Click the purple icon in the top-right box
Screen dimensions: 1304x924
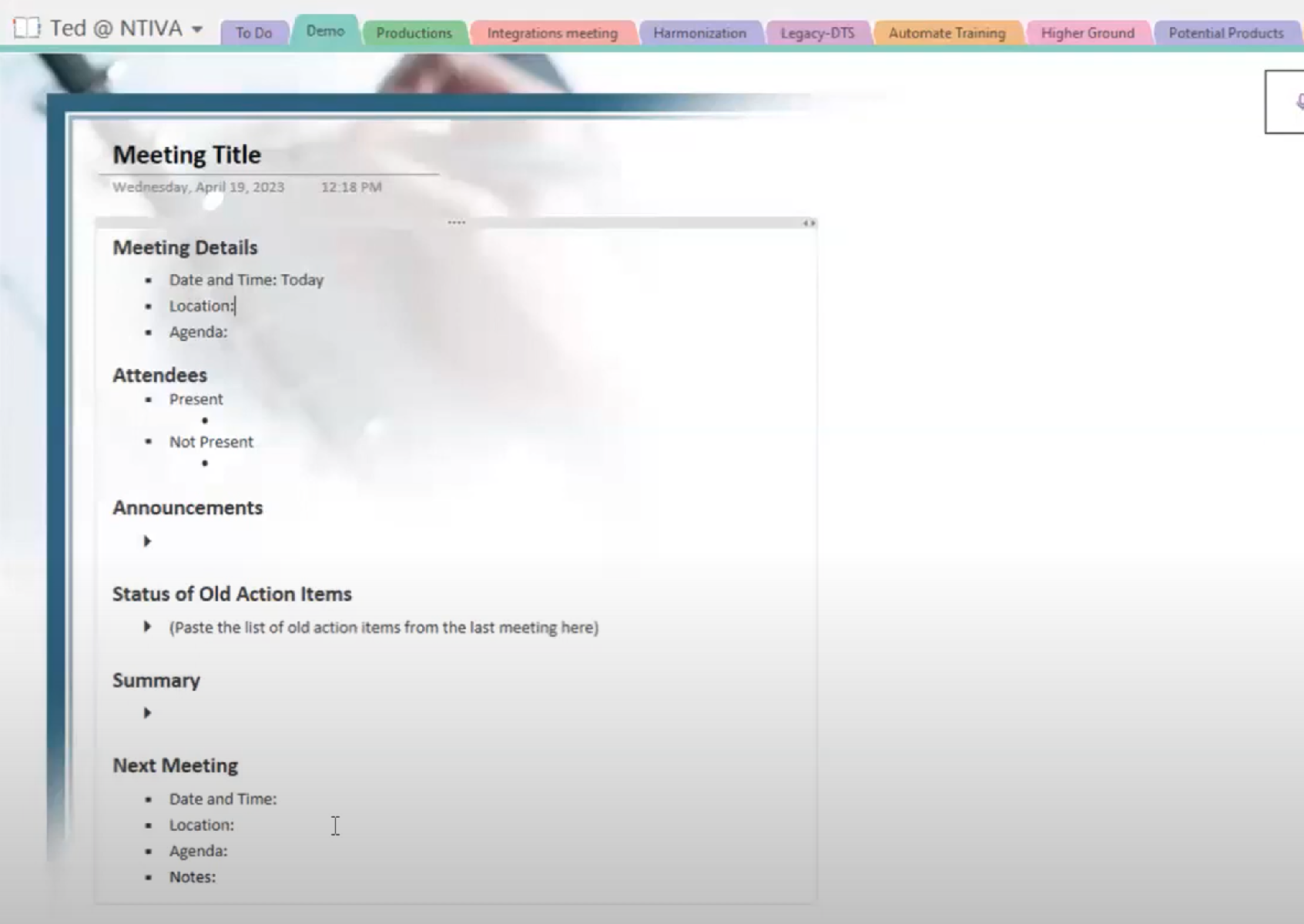[1299, 101]
